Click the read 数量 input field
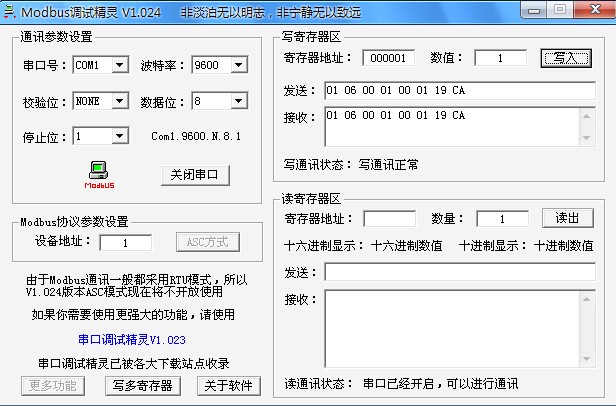 pos(502,218)
